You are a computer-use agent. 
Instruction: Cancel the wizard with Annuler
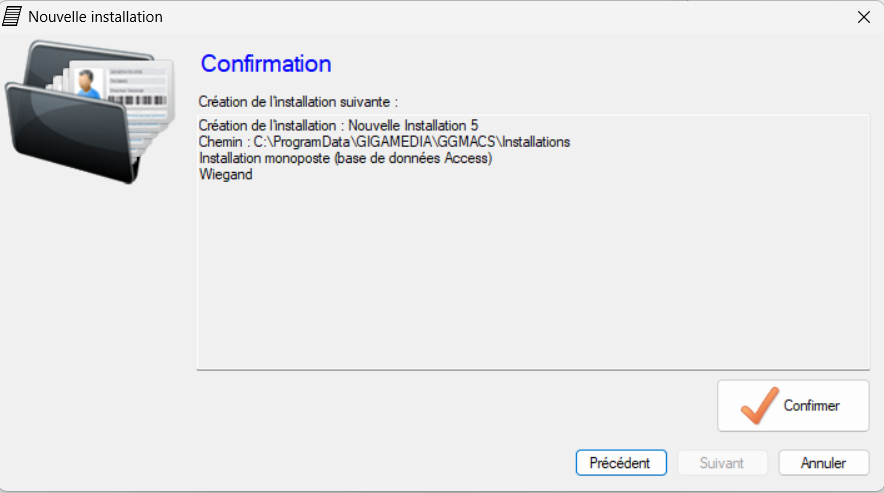824,463
